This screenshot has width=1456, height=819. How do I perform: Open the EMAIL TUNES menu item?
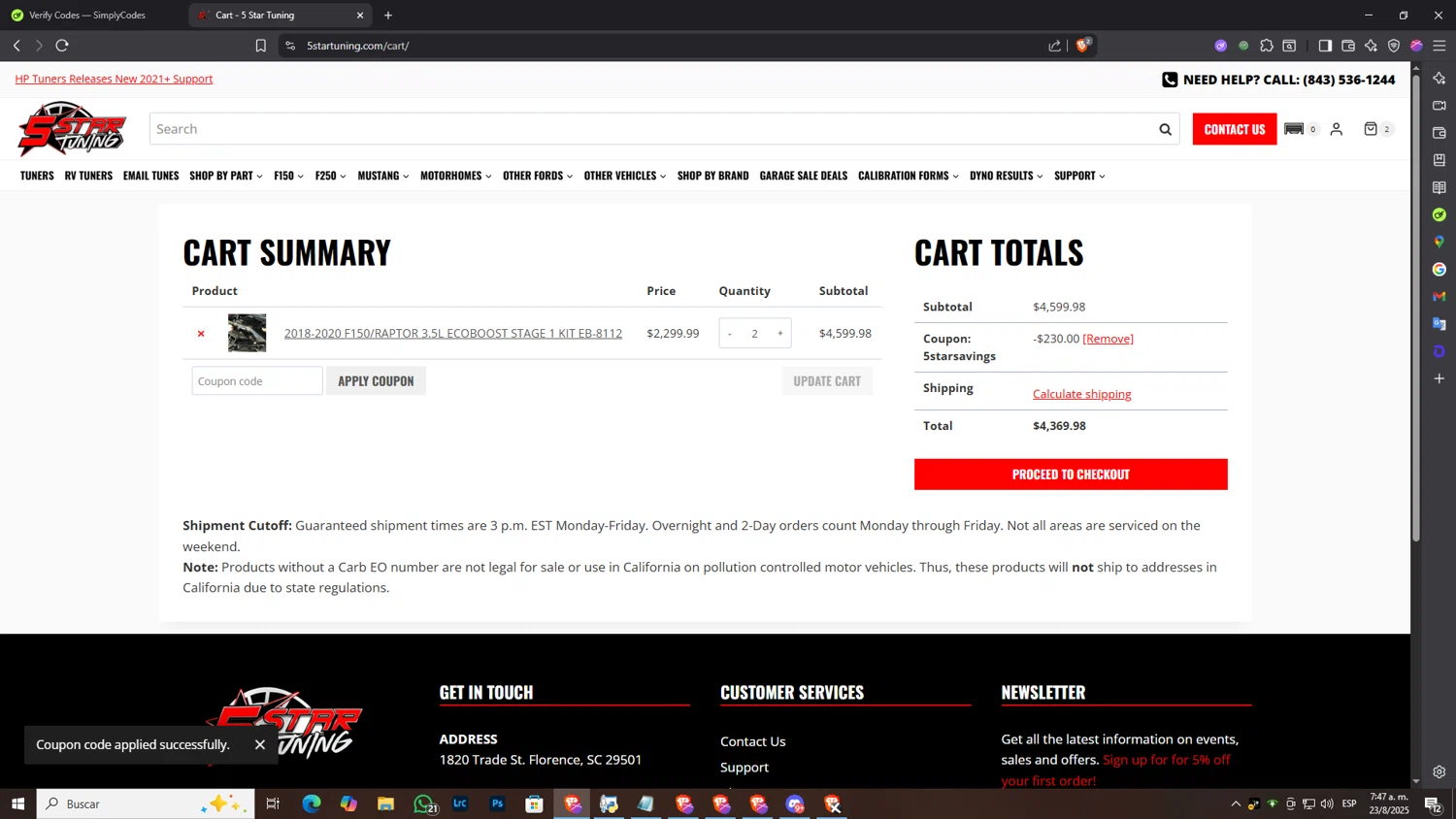click(150, 176)
